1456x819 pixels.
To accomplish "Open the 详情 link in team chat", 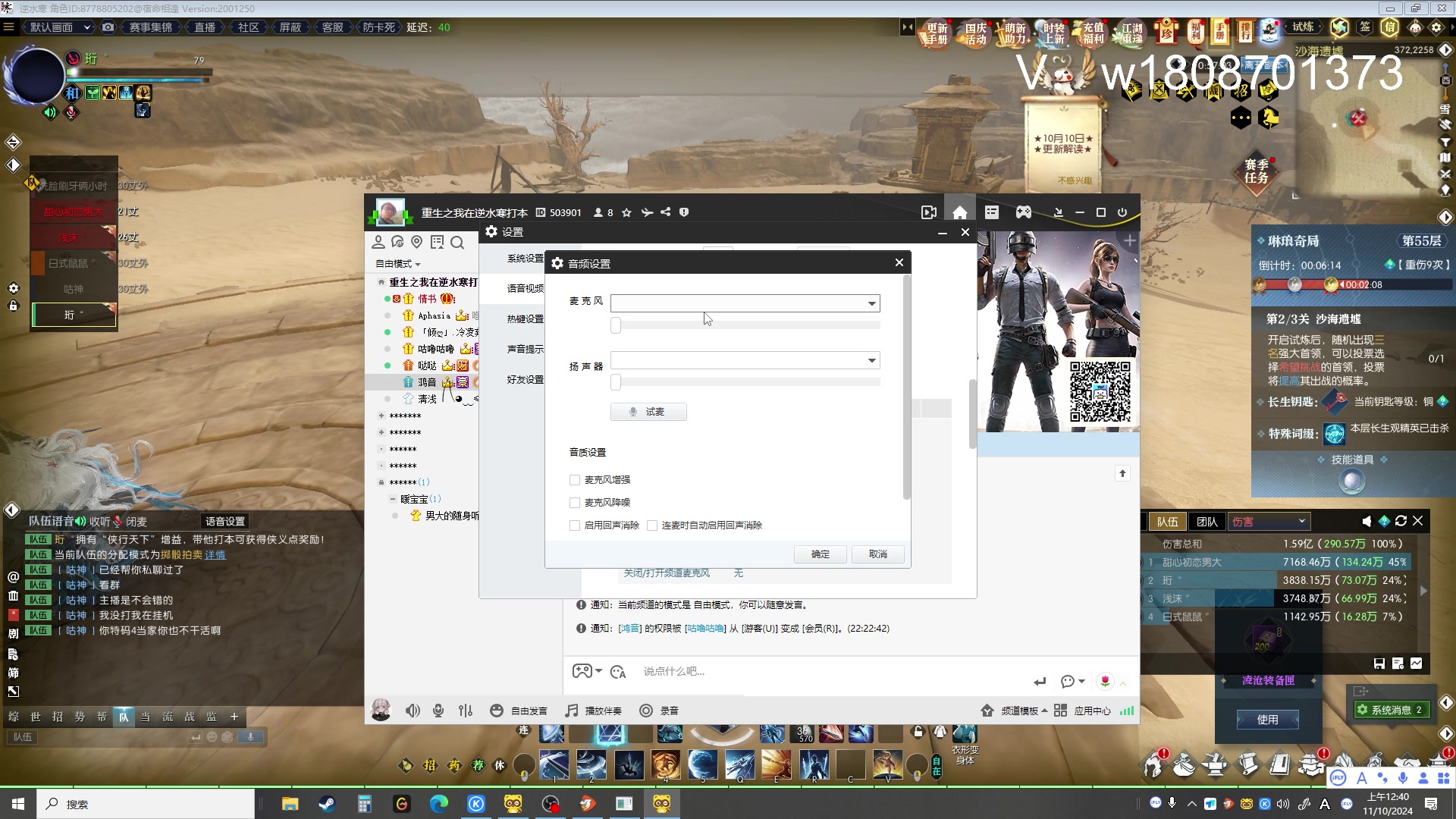I will pos(215,554).
